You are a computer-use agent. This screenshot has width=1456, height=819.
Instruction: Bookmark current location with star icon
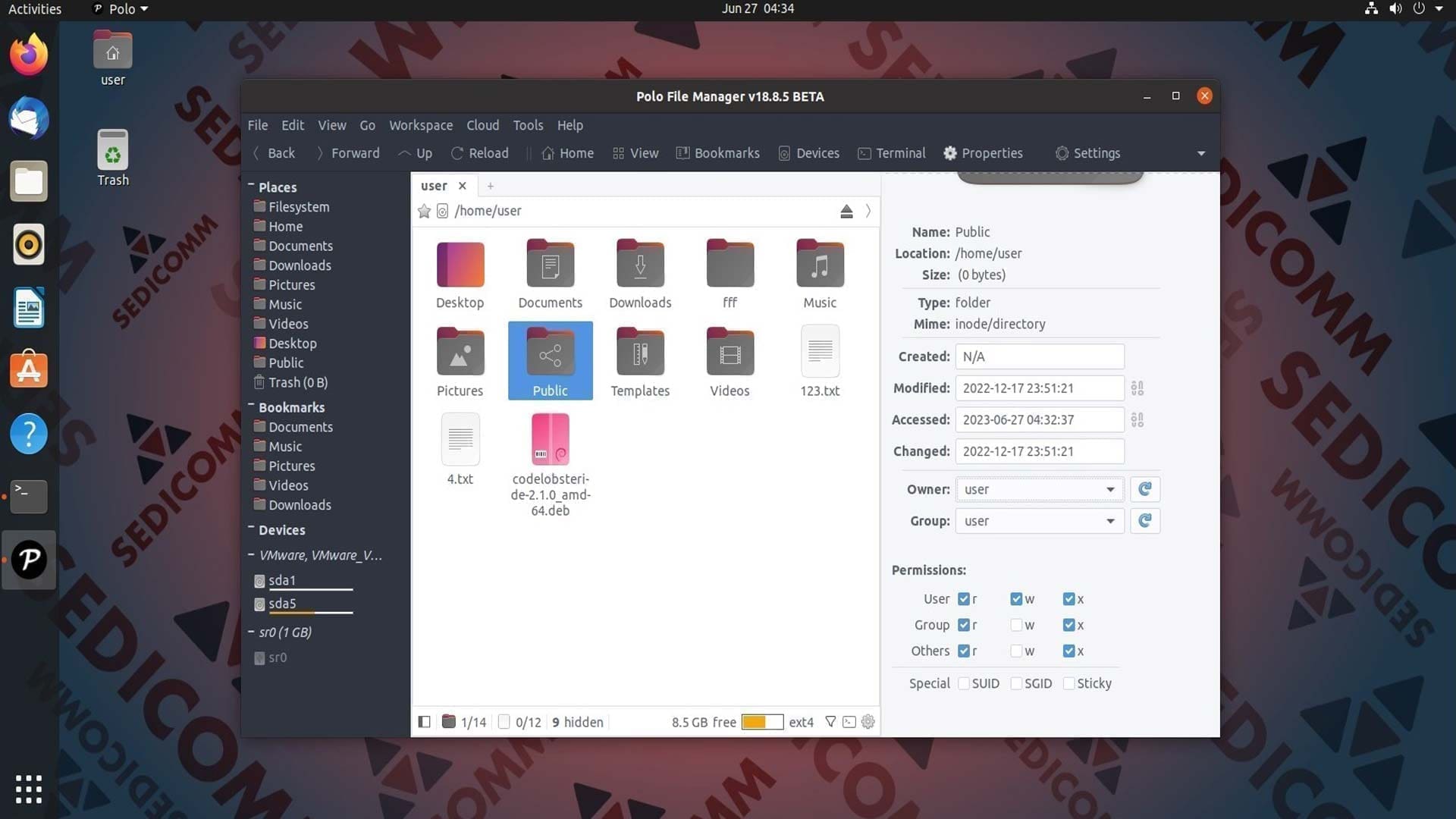424,211
